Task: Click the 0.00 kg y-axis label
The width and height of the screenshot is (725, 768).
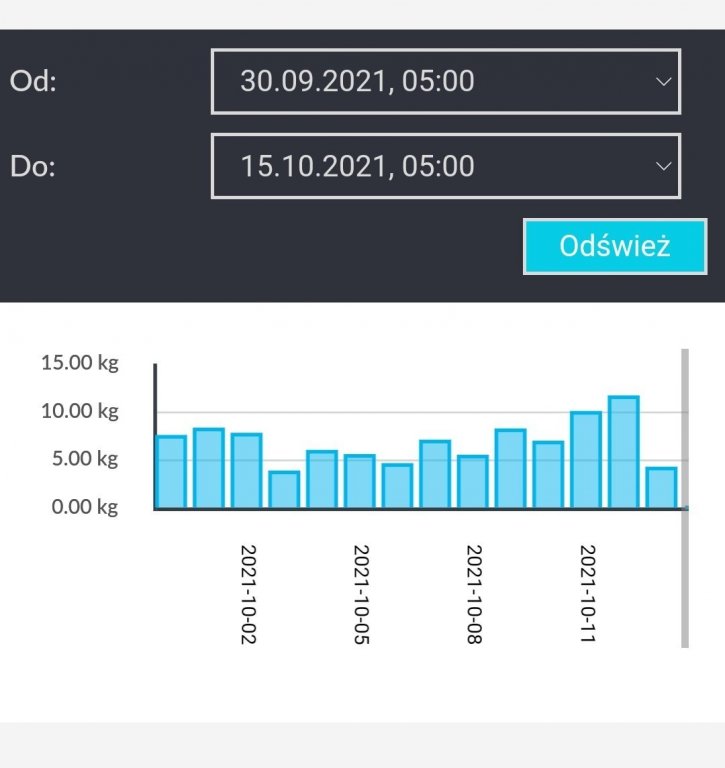Action: tap(84, 507)
